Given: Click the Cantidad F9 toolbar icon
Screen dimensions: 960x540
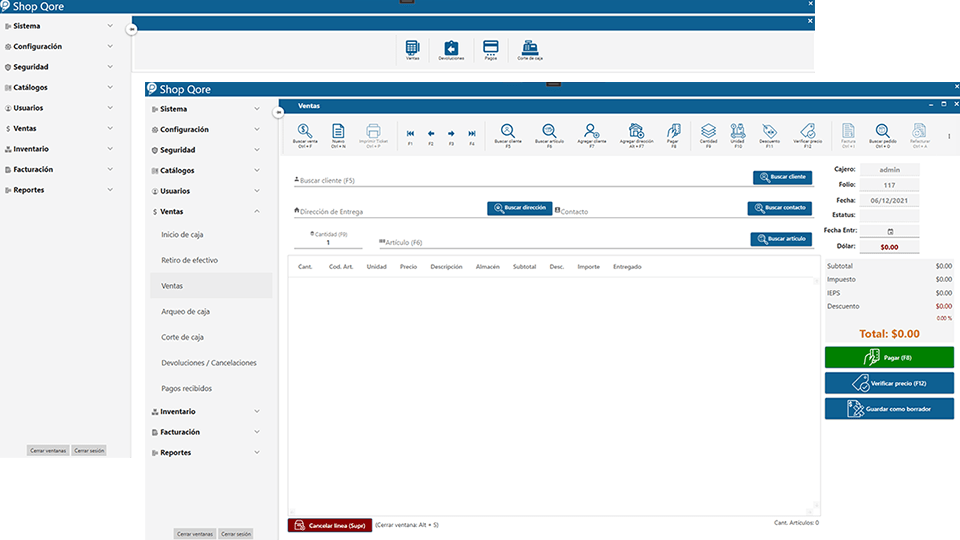Looking at the screenshot, I should [x=708, y=135].
